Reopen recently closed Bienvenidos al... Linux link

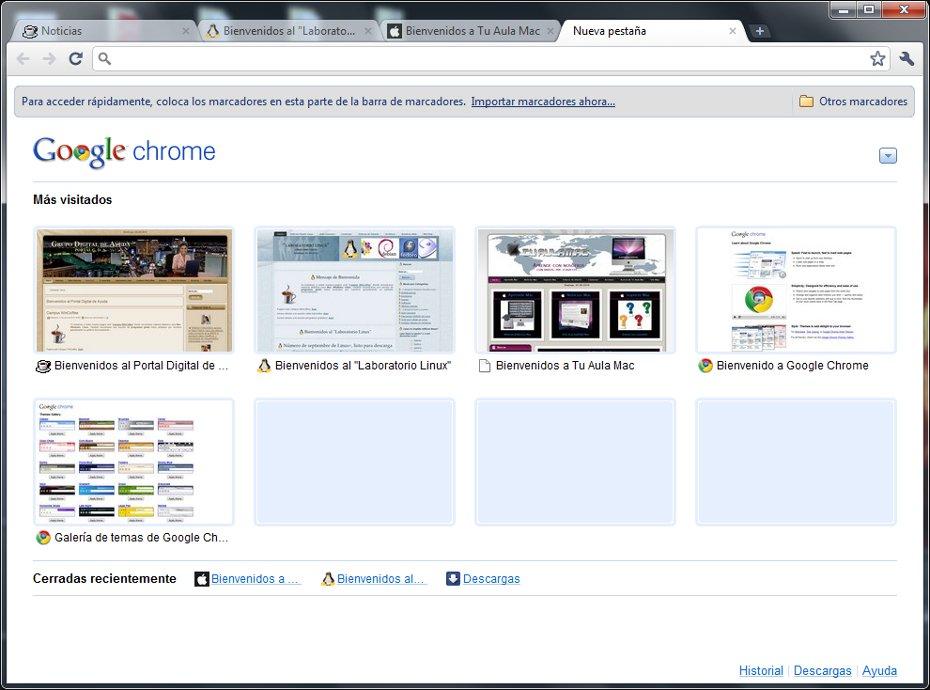tap(380, 578)
